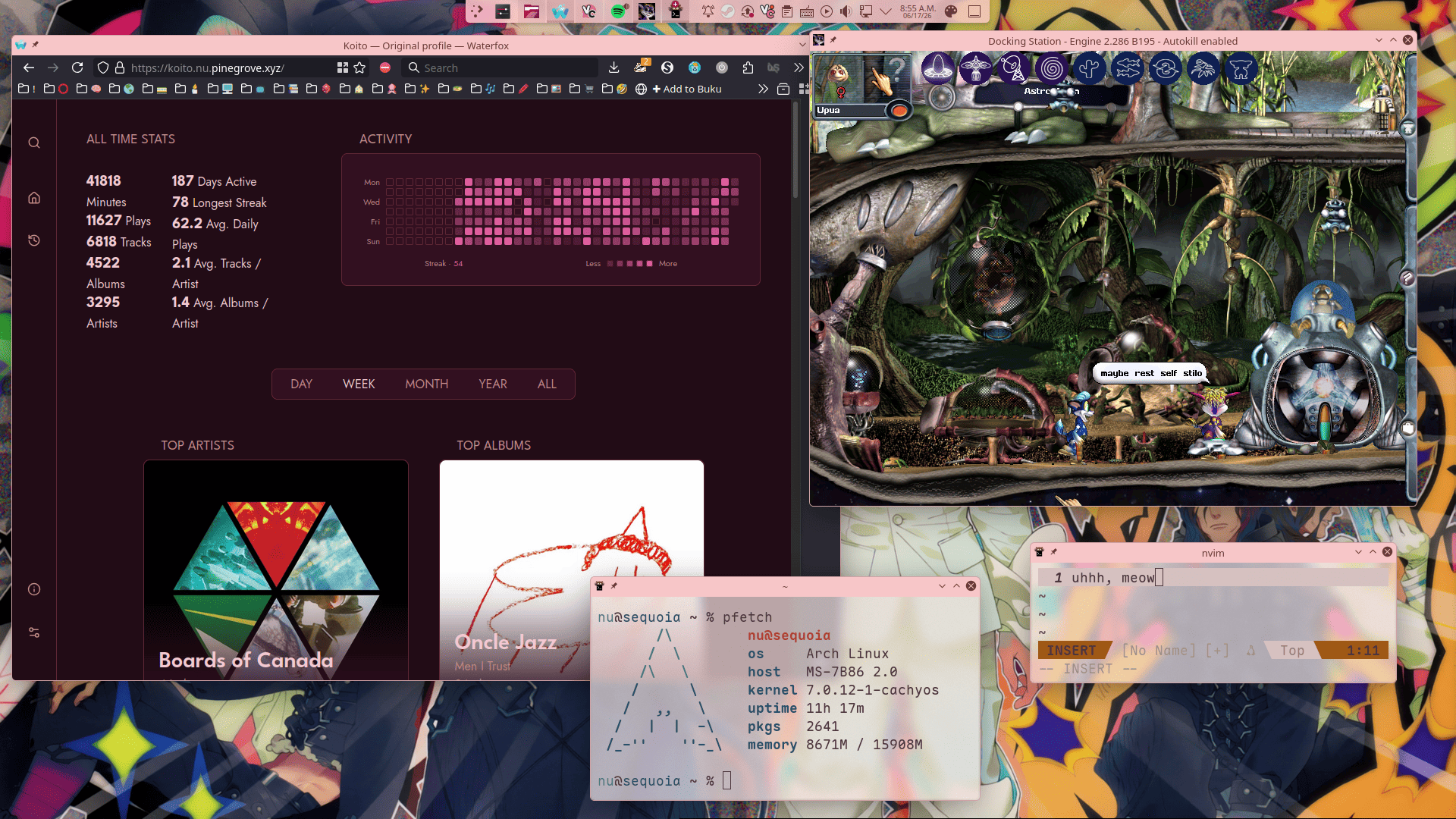The width and height of the screenshot is (1456, 819).
Task: Show more bookmarks toolbar items chevron
Action: pyautogui.click(x=763, y=89)
